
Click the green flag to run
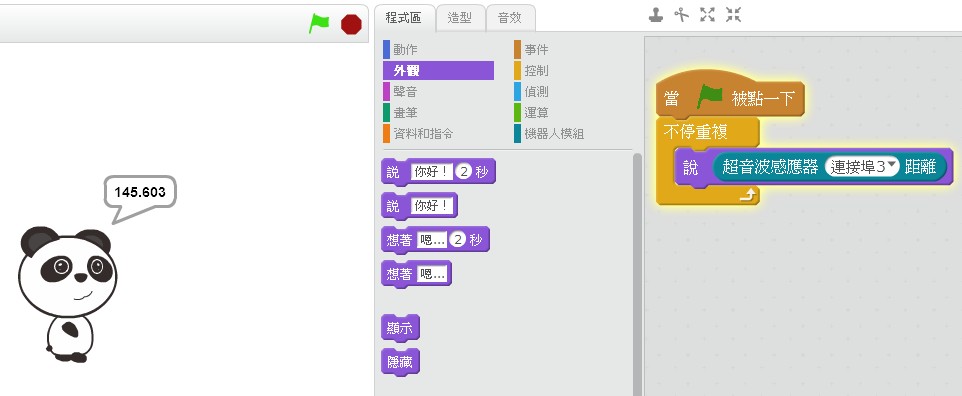click(x=319, y=24)
